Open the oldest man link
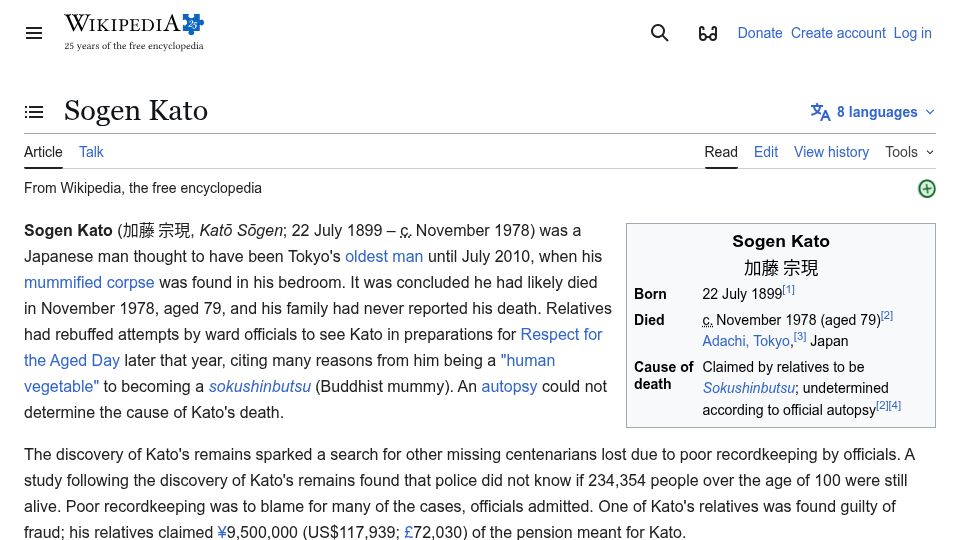 point(384,257)
